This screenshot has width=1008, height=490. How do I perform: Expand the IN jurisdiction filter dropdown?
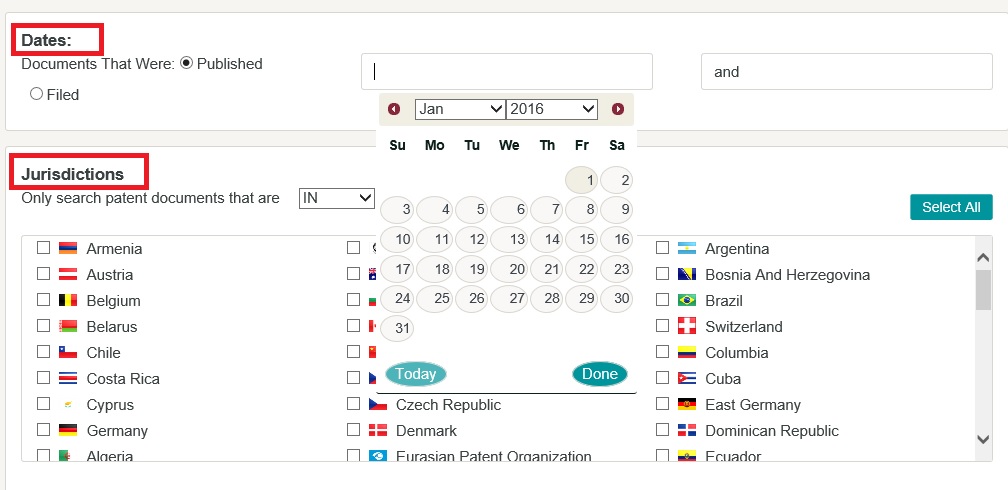[337, 198]
